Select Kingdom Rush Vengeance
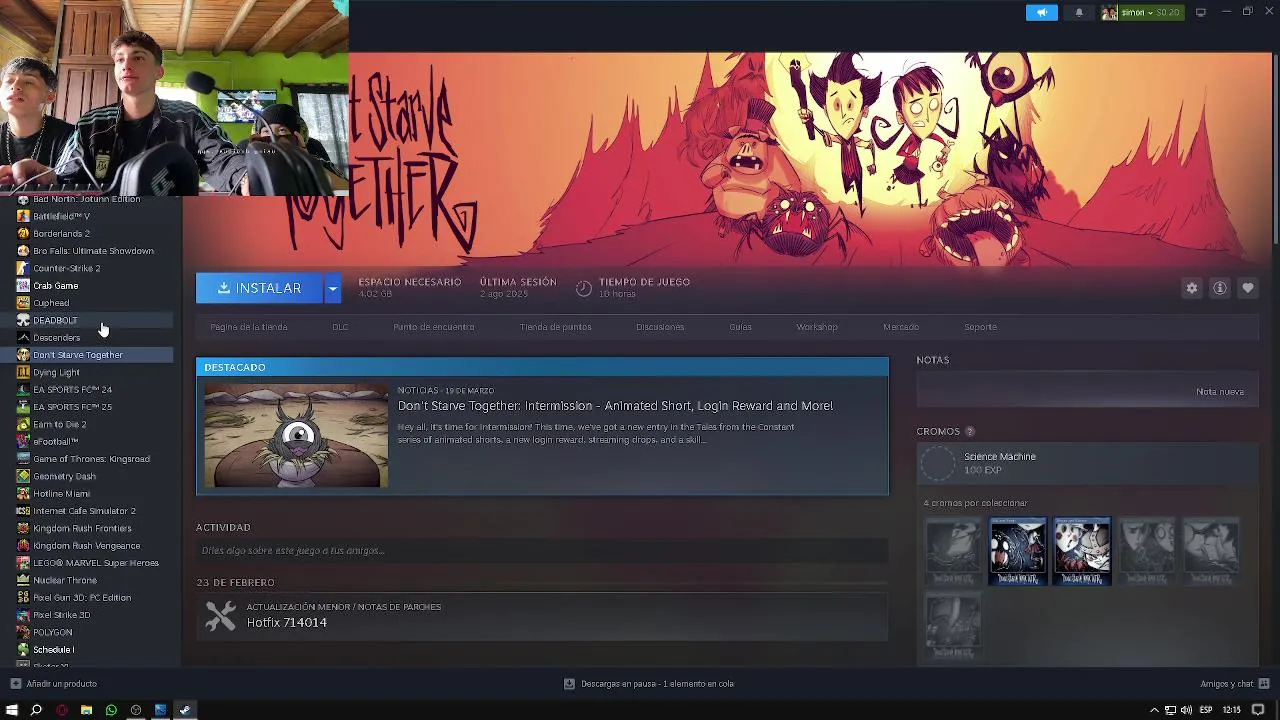This screenshot has height=720, width=1280. click(86, 546)
